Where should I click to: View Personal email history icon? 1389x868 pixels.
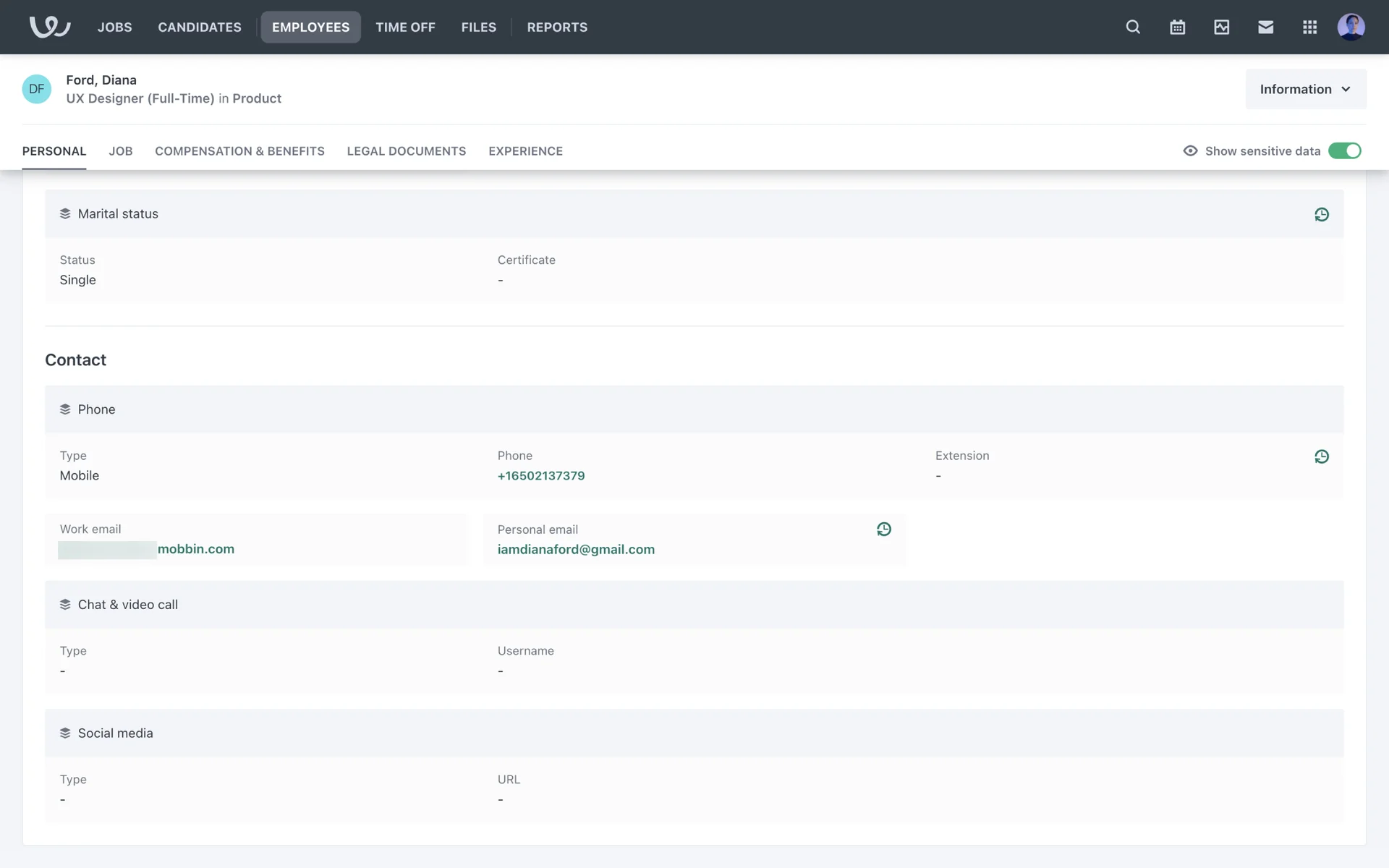[x=883, y=529]
